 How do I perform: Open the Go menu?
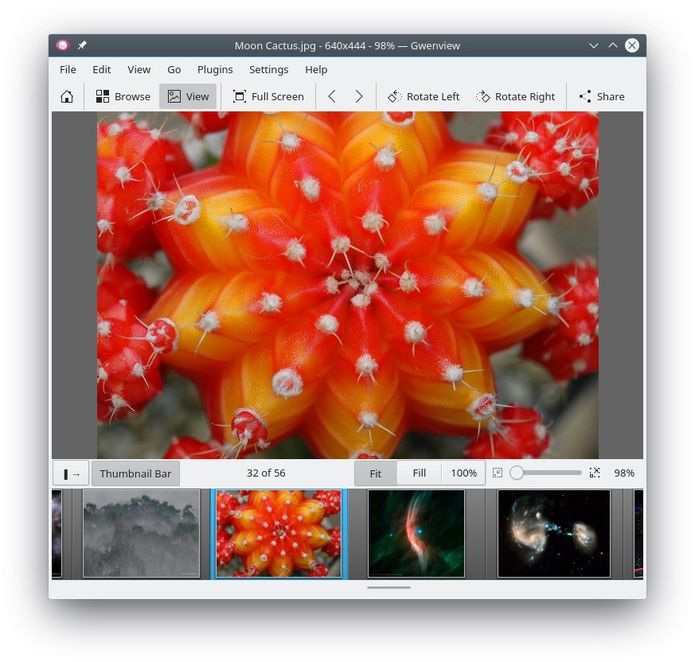click(174, 70)
